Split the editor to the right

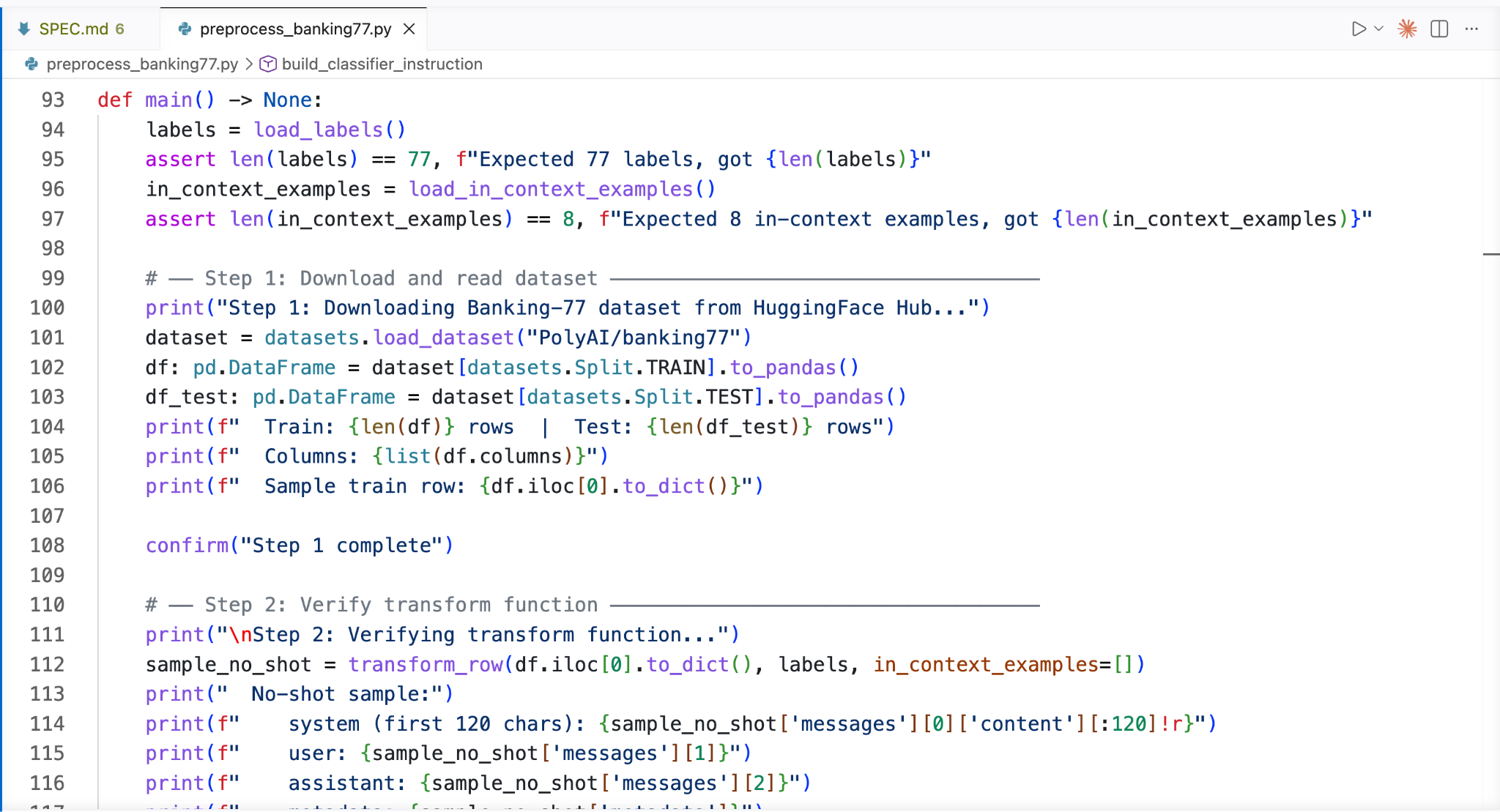(x=1439, y=29)
